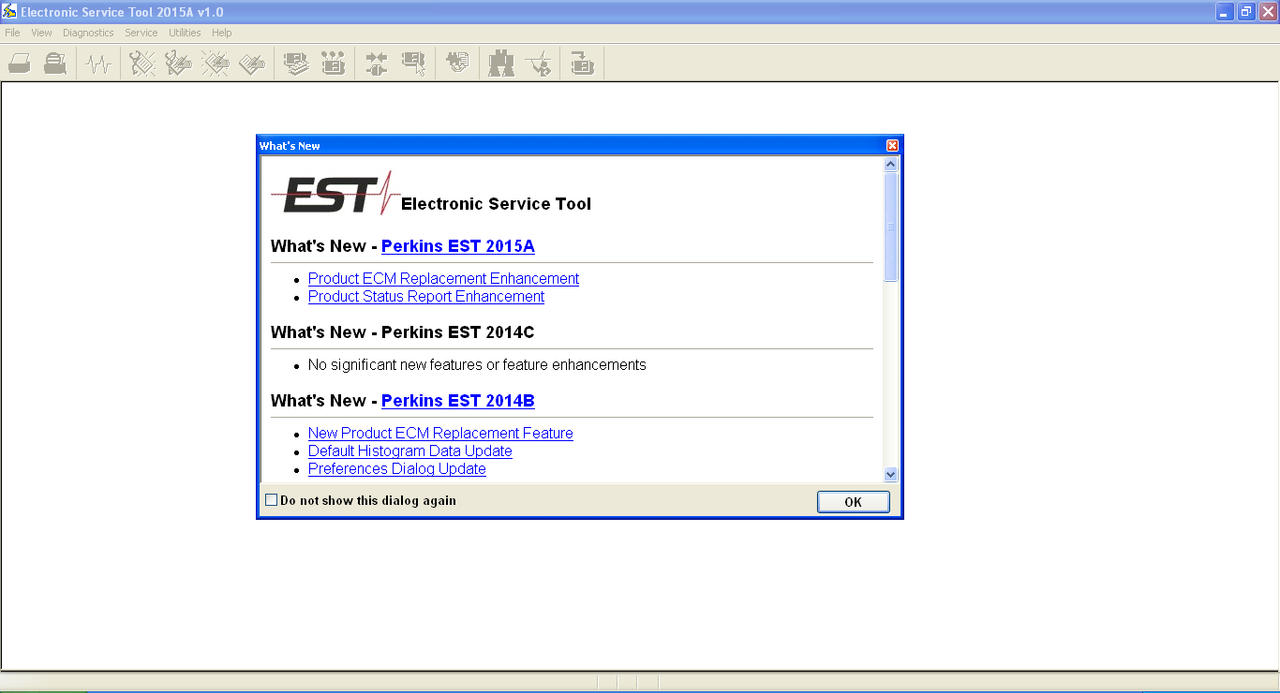Screen dimensions: 1280x693
Task: Click OK in What's New dialog
Action: tap(853, 502)
